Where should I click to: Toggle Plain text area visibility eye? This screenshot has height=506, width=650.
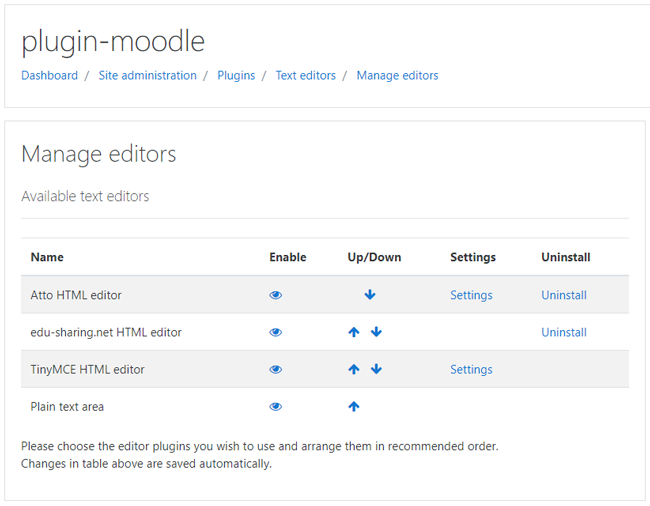click(276, 406)
